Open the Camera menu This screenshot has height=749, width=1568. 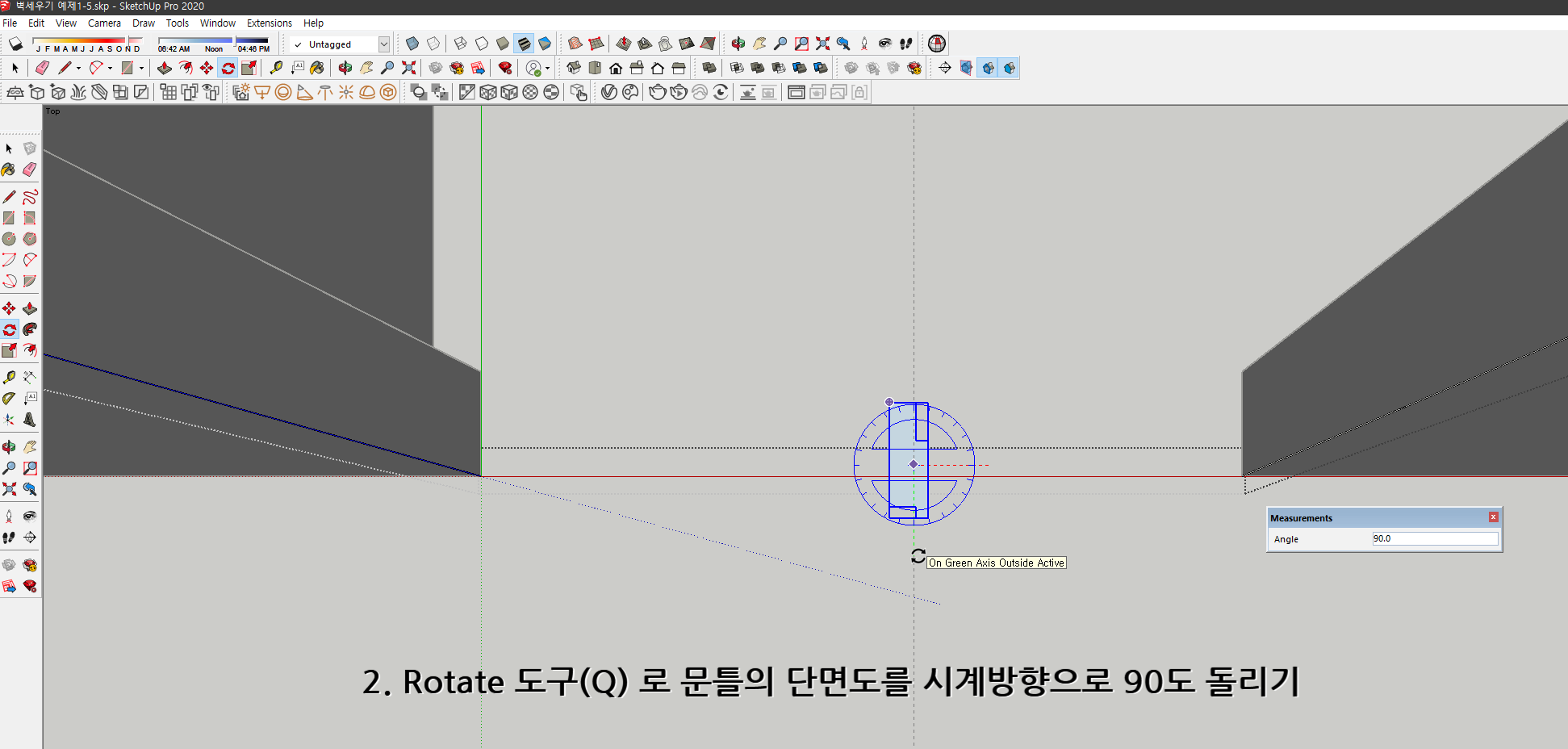click(104, 23)
